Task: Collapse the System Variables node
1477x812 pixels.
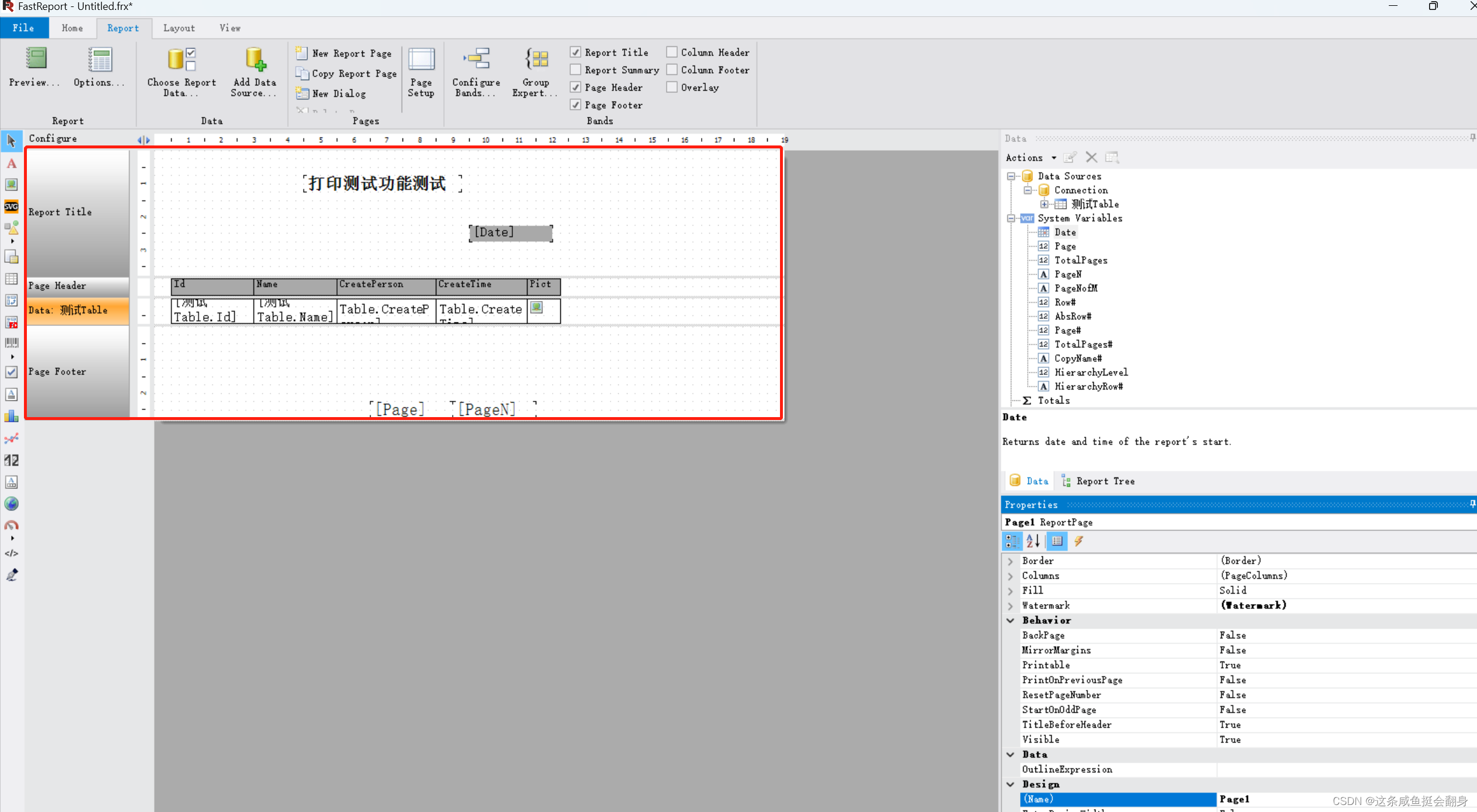Action: 1010,218
